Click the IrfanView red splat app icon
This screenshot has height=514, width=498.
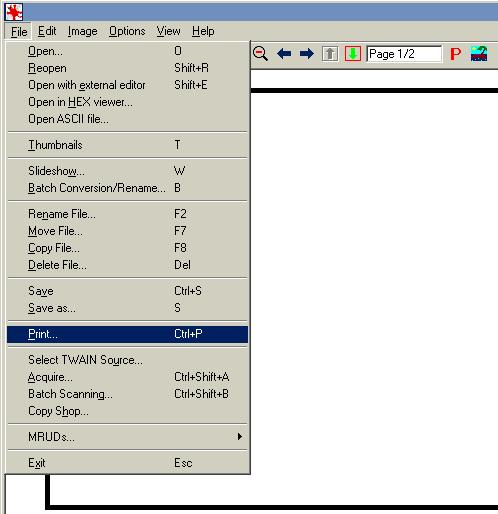coord(14,12)
